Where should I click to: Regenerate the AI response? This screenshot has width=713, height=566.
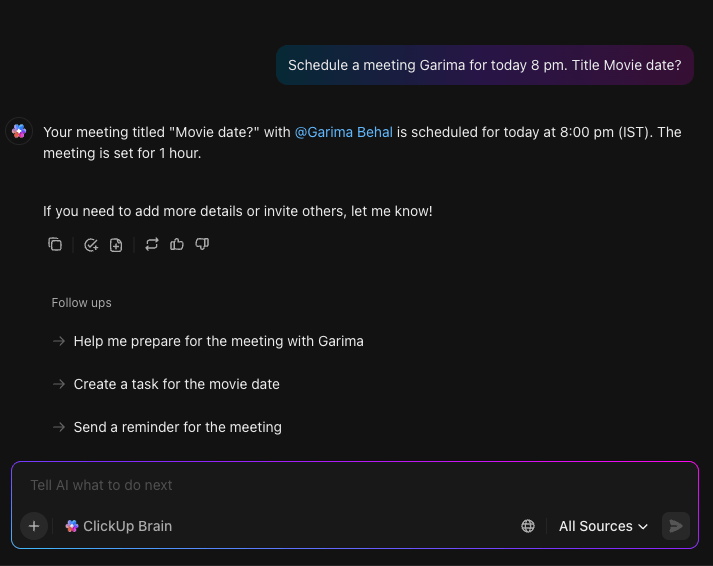[x=151, y=245]
